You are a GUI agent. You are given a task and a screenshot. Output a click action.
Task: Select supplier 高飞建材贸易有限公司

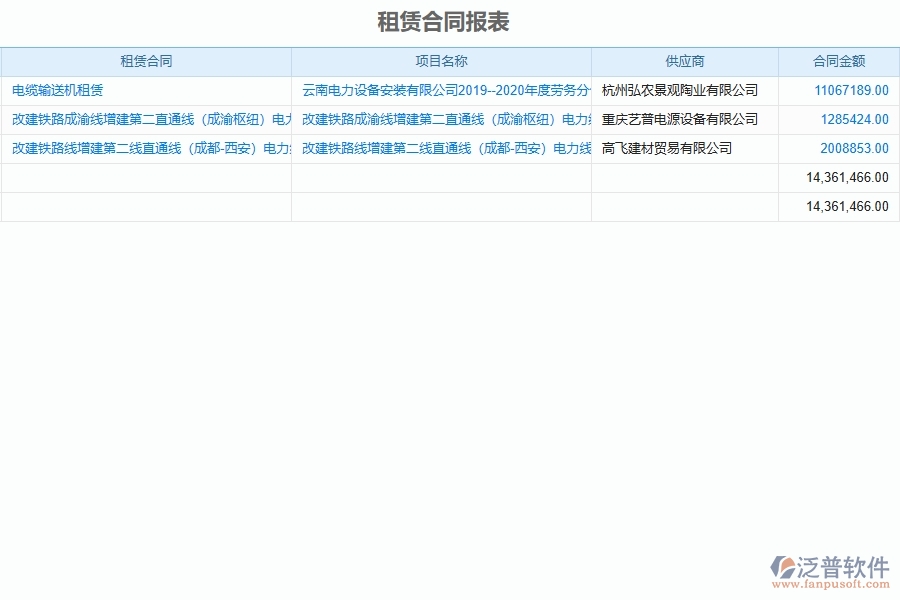(x=665, y=148)
